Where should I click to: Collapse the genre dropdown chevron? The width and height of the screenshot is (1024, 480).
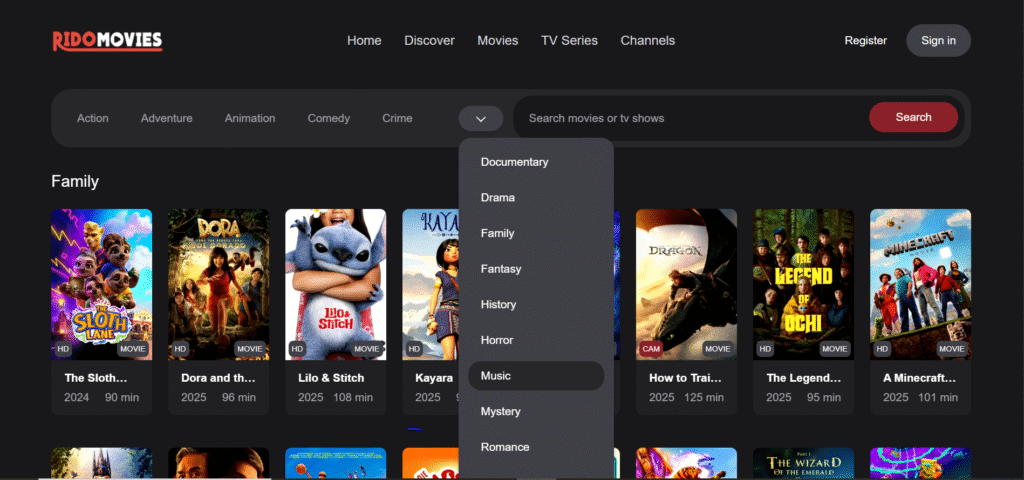[x=481, y=118]
